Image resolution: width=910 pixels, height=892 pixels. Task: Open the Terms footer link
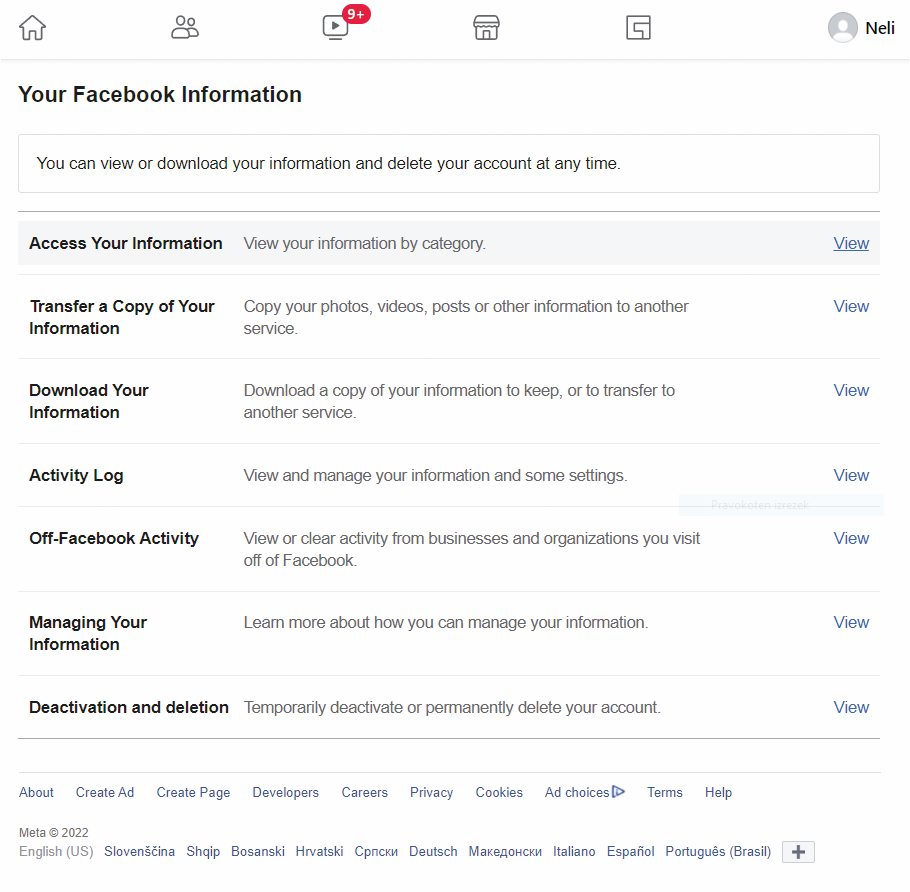pyautogui.click(x=665, y=792)
